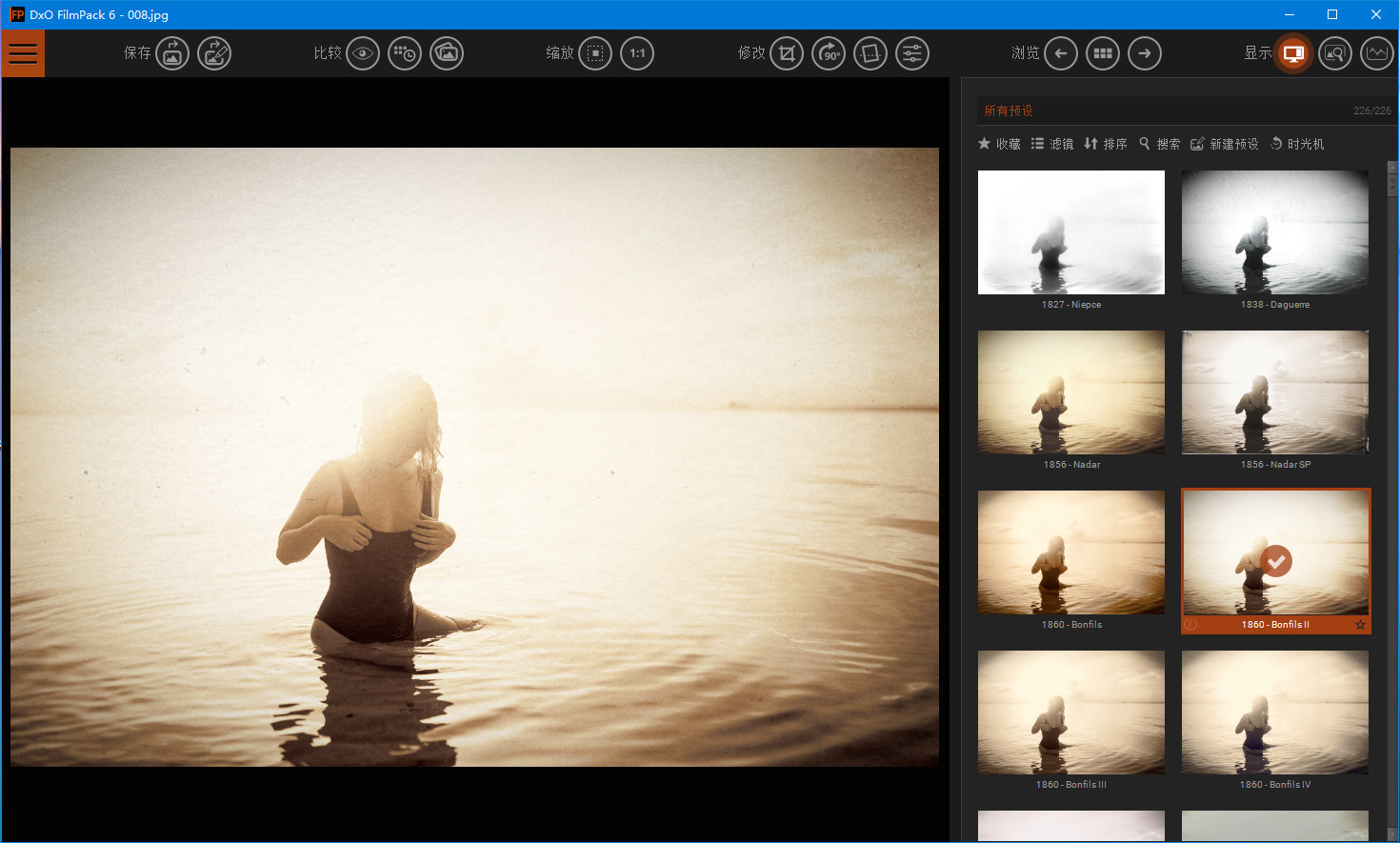
Task: Rotate the image 90 degrees
Action: (828, 53)
